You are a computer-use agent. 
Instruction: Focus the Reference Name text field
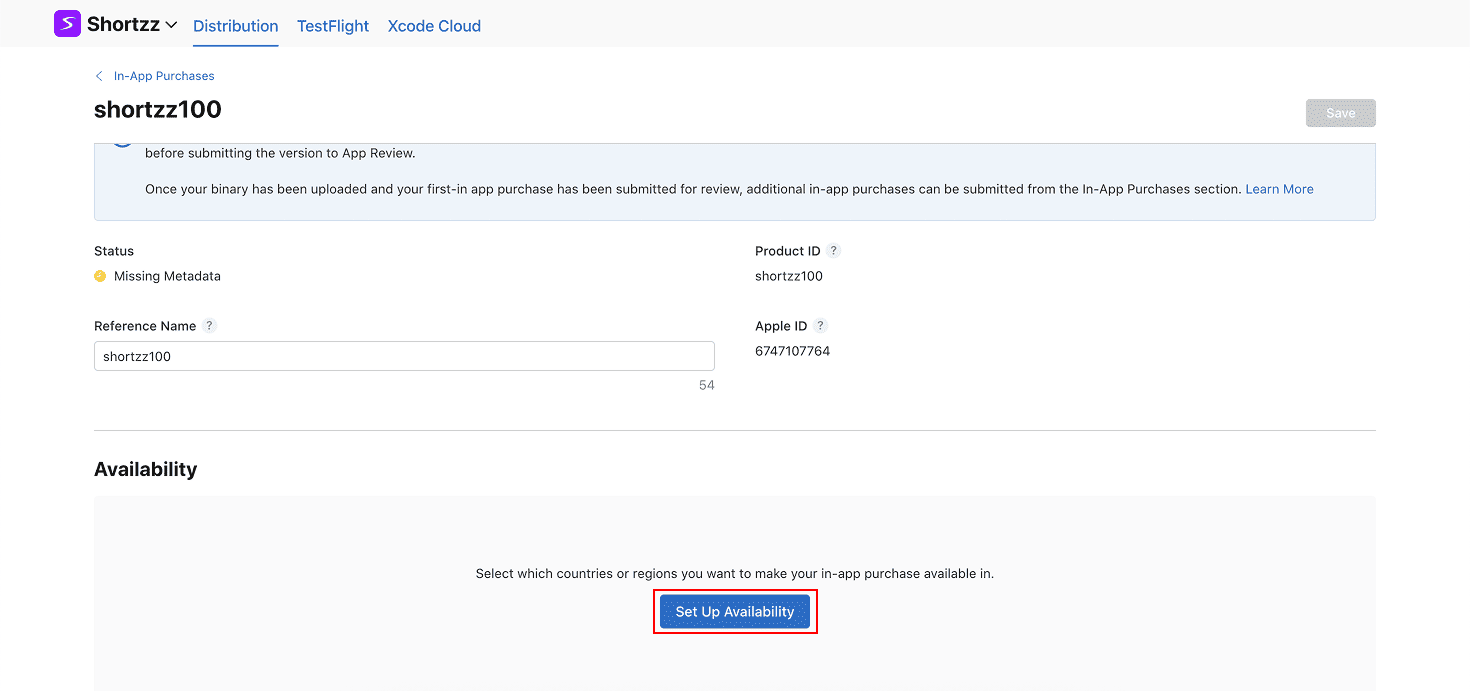tap(404, 356)
